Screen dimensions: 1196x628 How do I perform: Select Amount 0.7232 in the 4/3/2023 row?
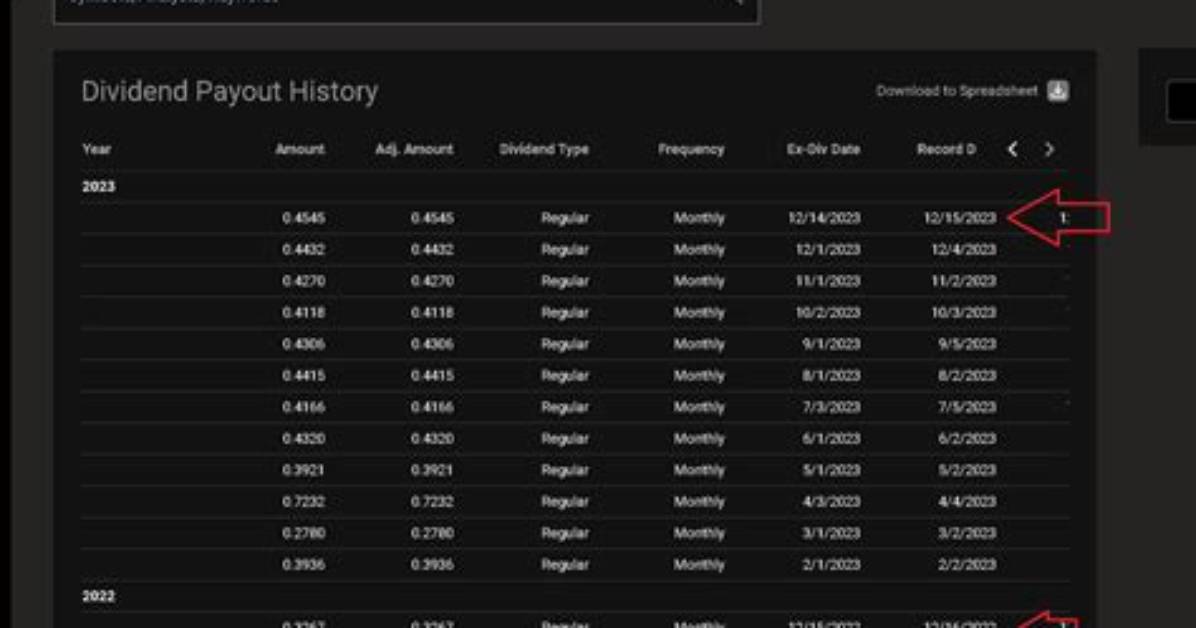(x=304, y=501)
